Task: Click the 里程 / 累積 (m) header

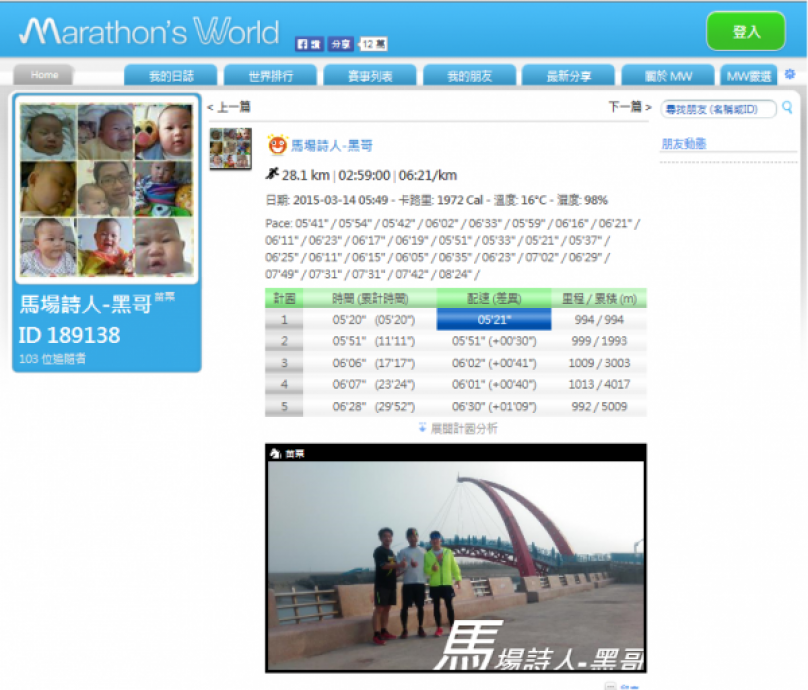Action: [599, 298]
